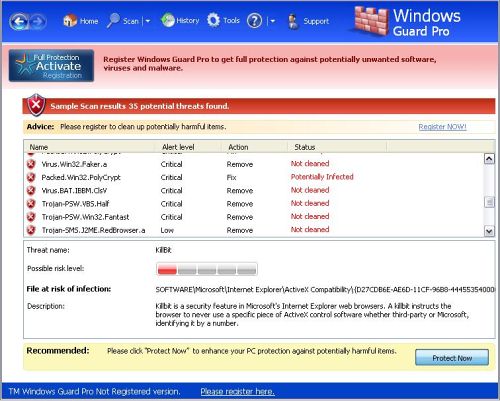Click Remove action for Trojan-PSW.VBS.Half

[240, 204]
